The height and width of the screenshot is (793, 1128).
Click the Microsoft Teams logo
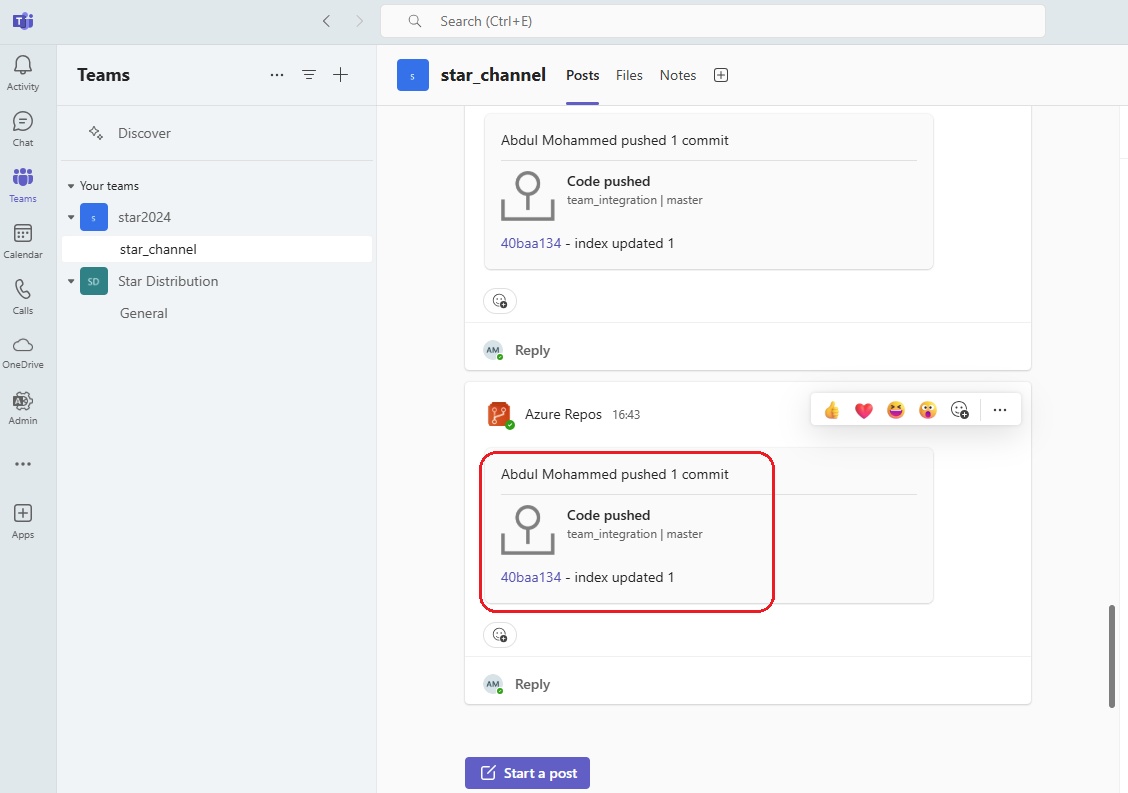click(x=23, y=21)
